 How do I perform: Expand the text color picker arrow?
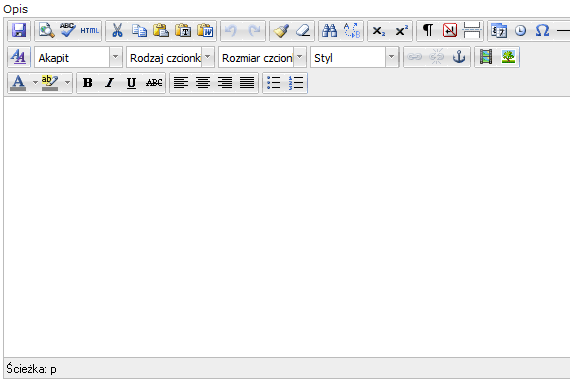tap(35, 83)
